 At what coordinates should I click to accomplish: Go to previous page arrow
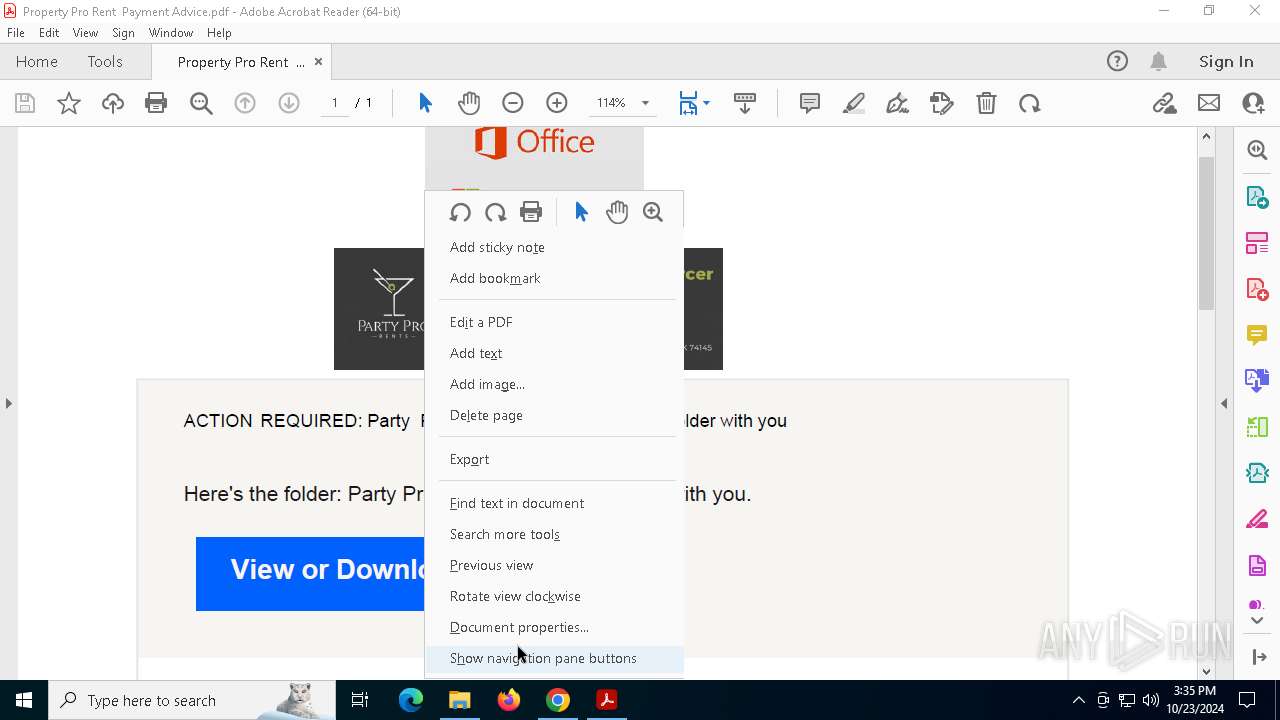(245, 103)
